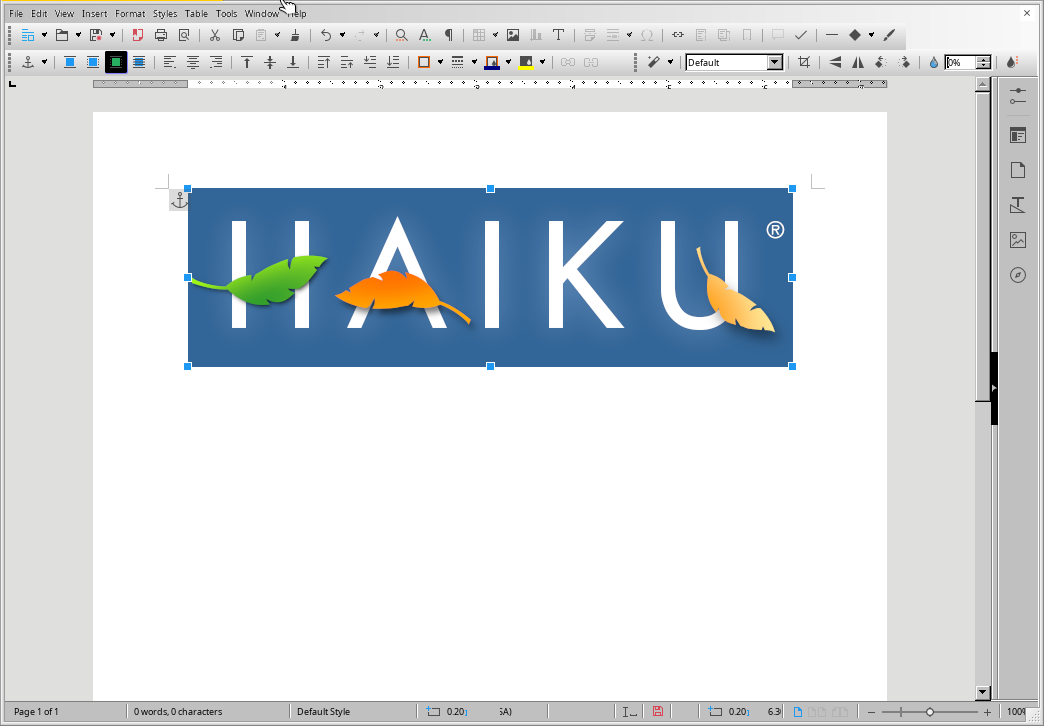Viewport: 1044px width, 726px height.
Task: Flip the image vertically
Action: [835, 62]
